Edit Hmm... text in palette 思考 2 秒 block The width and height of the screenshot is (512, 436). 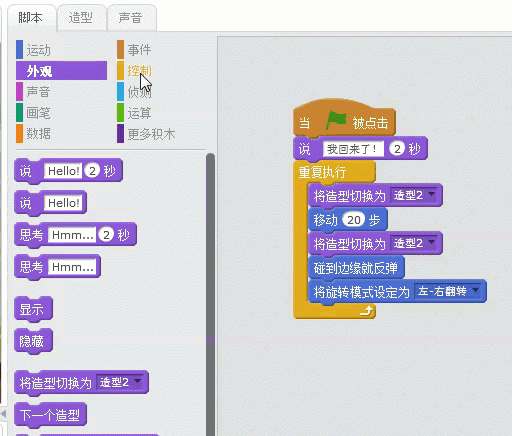pyautogui.click(x=72, y=235)
